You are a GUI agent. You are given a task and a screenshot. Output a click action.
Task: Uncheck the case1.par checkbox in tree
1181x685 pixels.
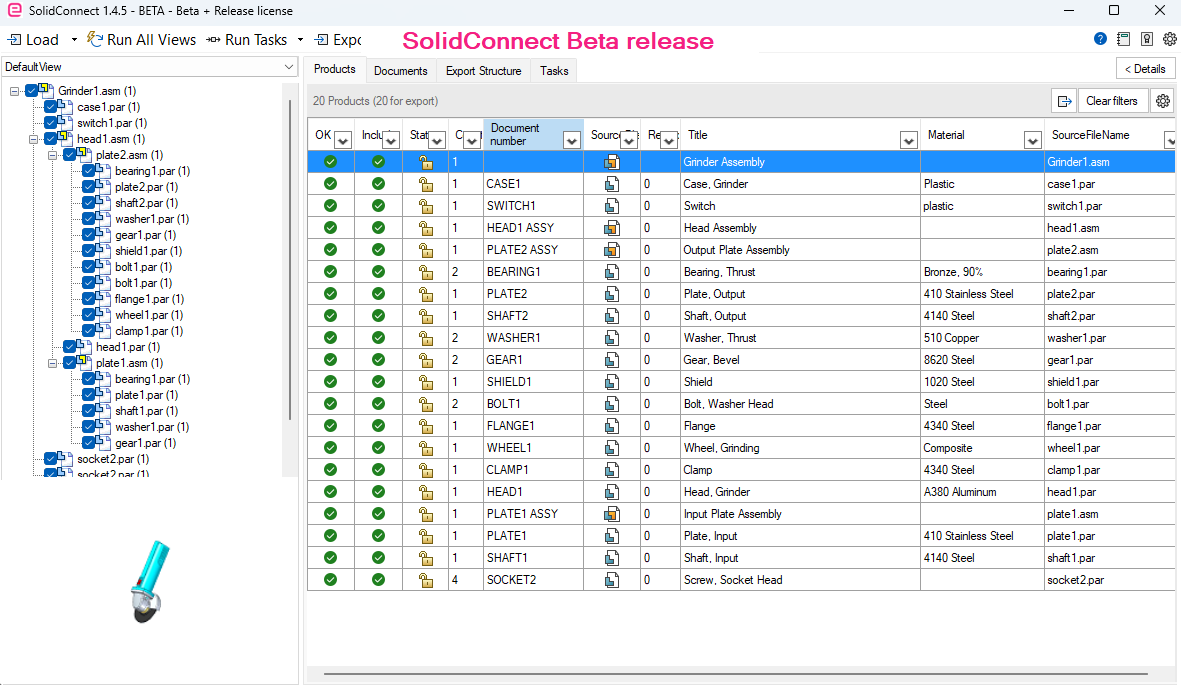(50, 107)
